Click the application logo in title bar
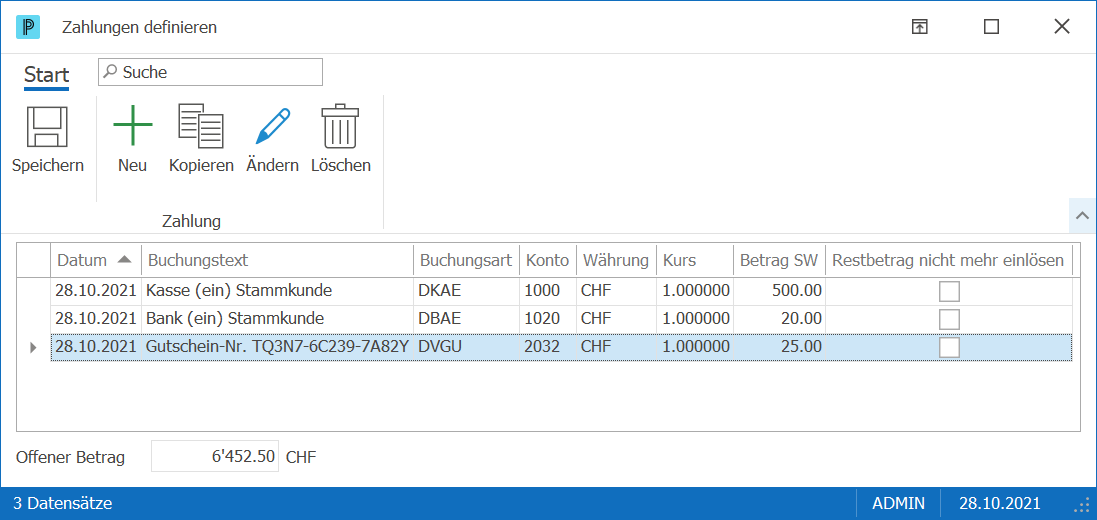This screenshot has height=520, width=1097. click(x=28, y=27)
